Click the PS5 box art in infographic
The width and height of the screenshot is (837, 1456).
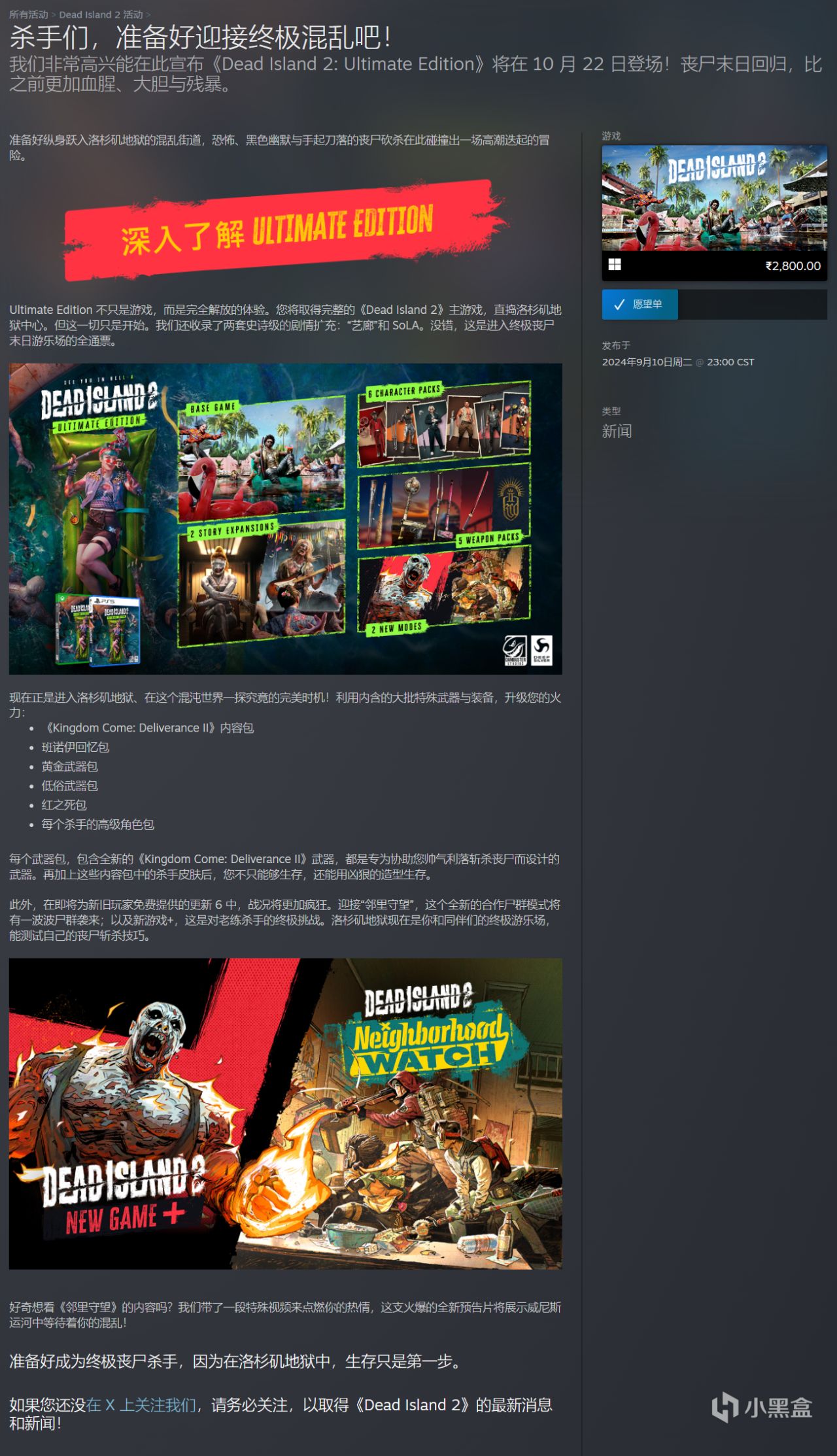(x=114, y=630)
